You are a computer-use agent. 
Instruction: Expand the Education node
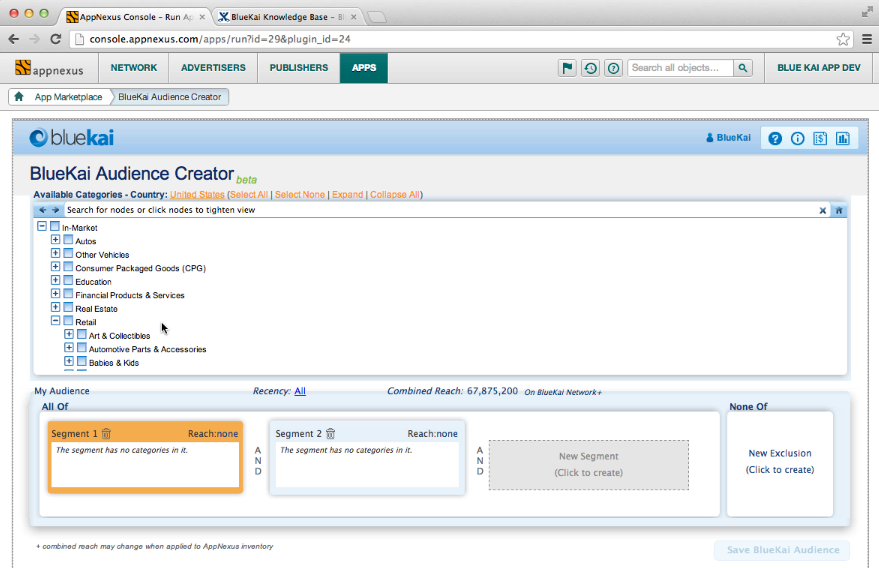55,280
